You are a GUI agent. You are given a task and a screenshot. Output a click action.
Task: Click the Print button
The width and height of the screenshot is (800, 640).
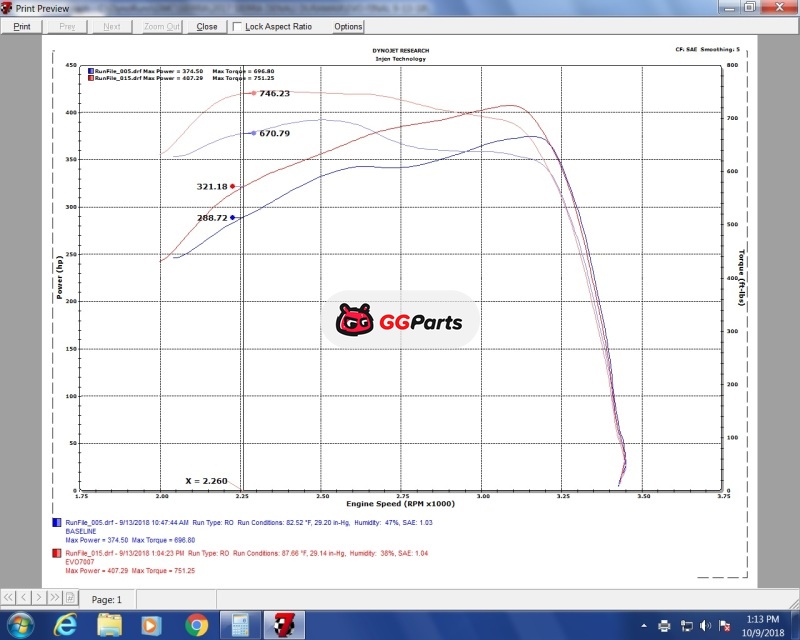tap(21, 27)
